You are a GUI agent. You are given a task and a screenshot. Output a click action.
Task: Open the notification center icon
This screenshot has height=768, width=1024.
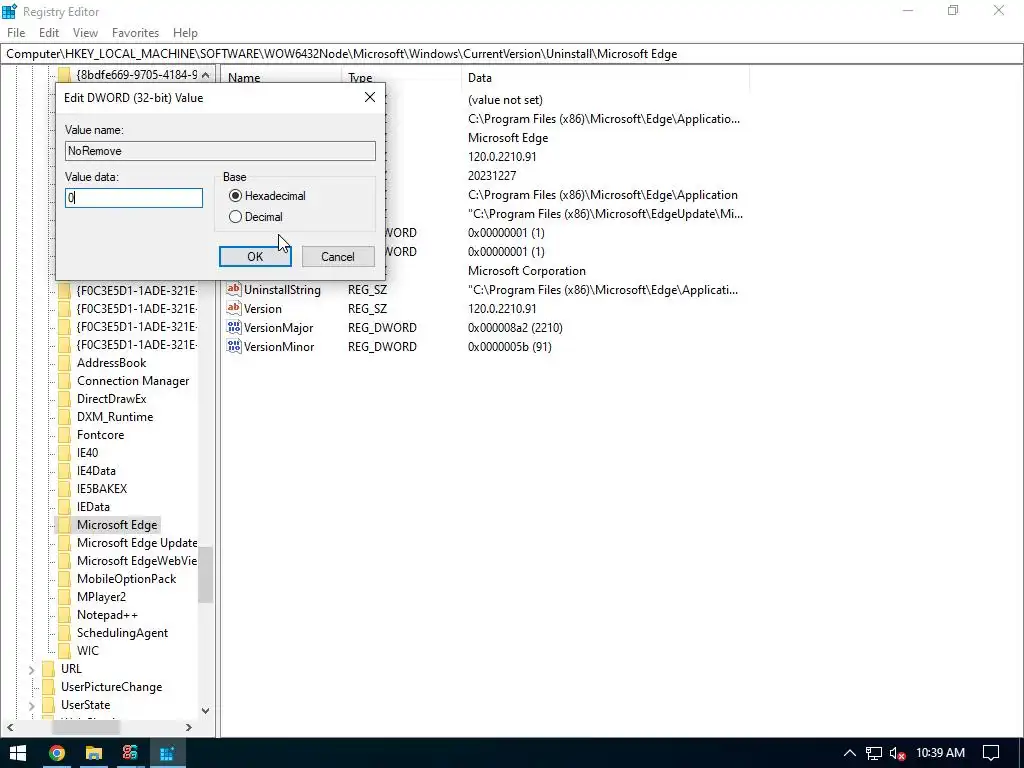click(x=991, y=753)
